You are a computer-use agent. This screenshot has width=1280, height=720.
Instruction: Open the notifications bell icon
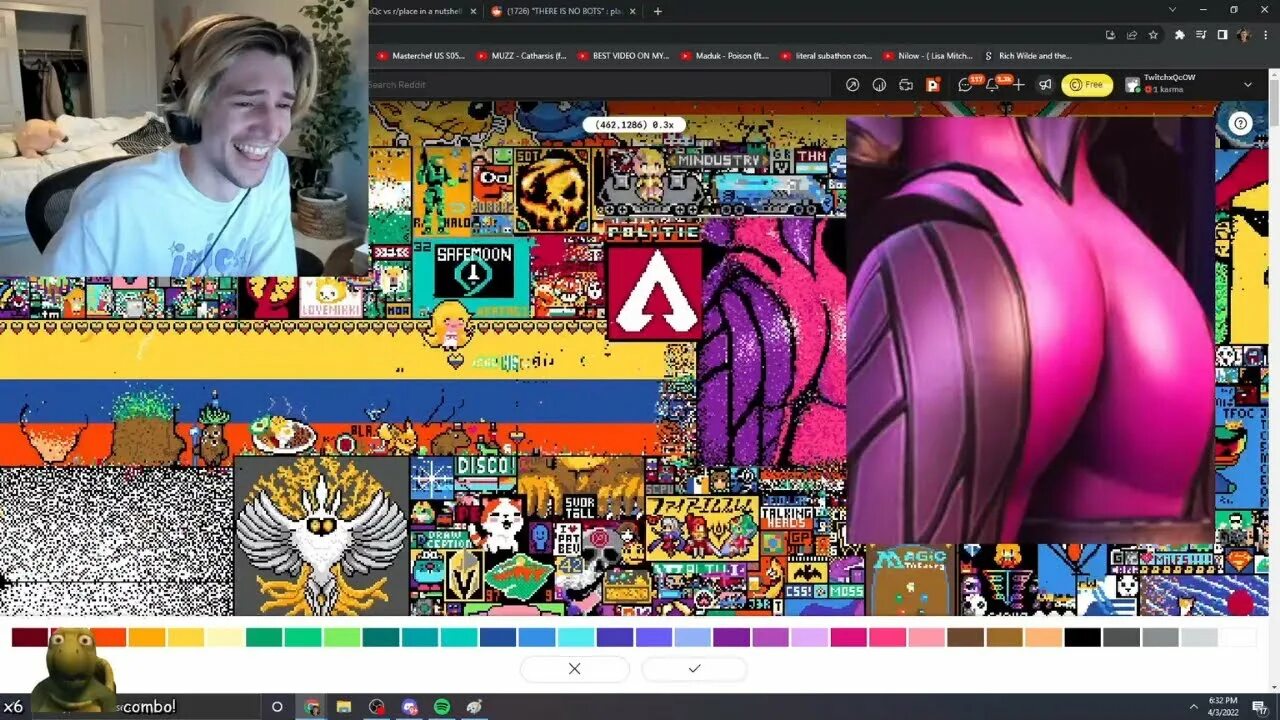992,85
